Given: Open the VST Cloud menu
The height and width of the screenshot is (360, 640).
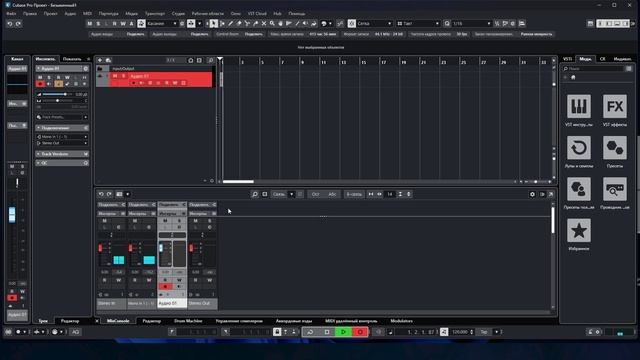Looking at the screenshot, I should 257,13.
